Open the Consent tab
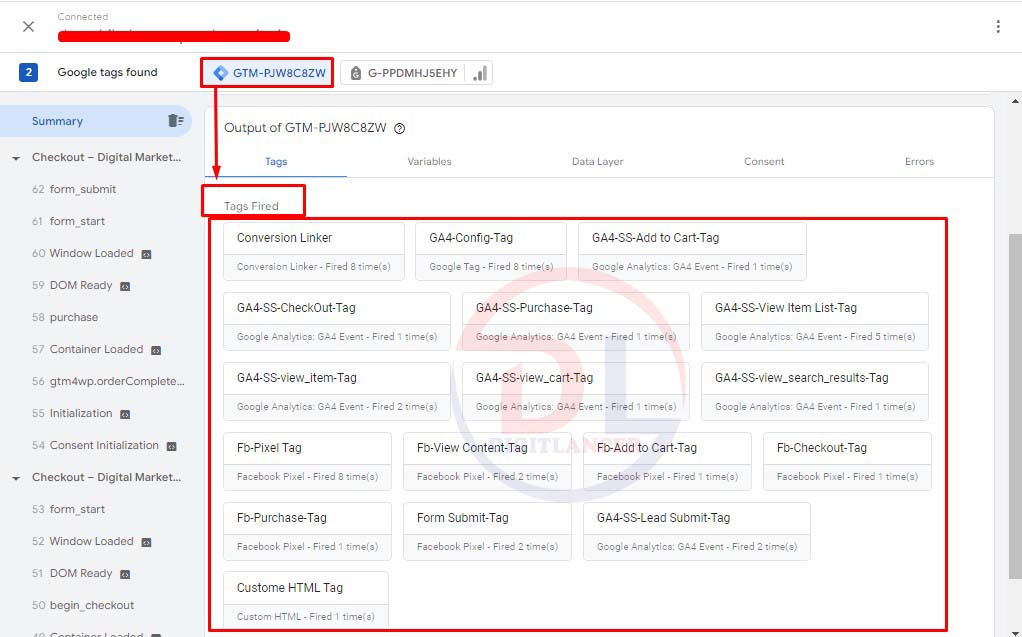The width and height of the screenshot is (1022, 637). [x=764, y=161]
